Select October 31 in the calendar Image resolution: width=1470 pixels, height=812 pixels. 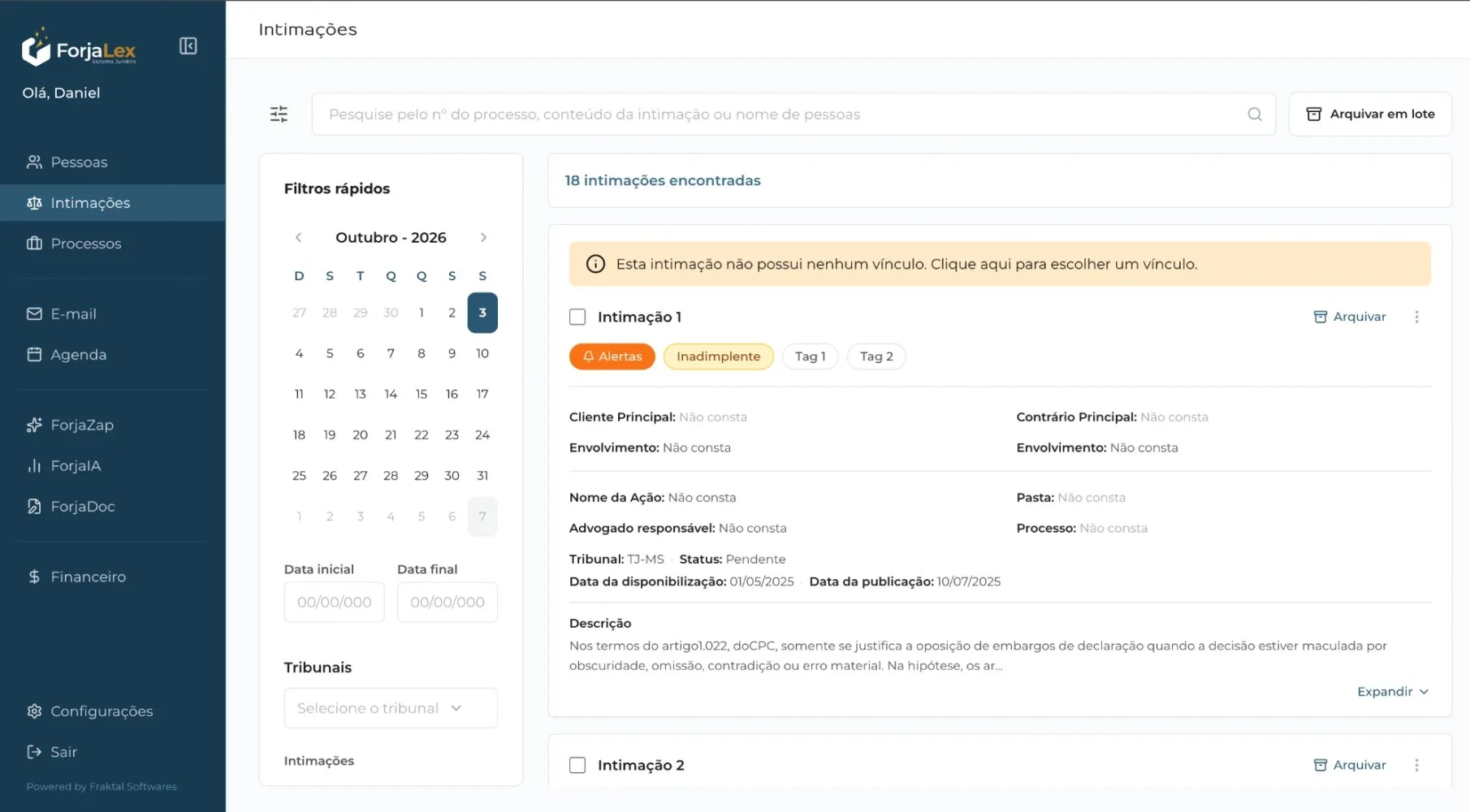[482, 476]
